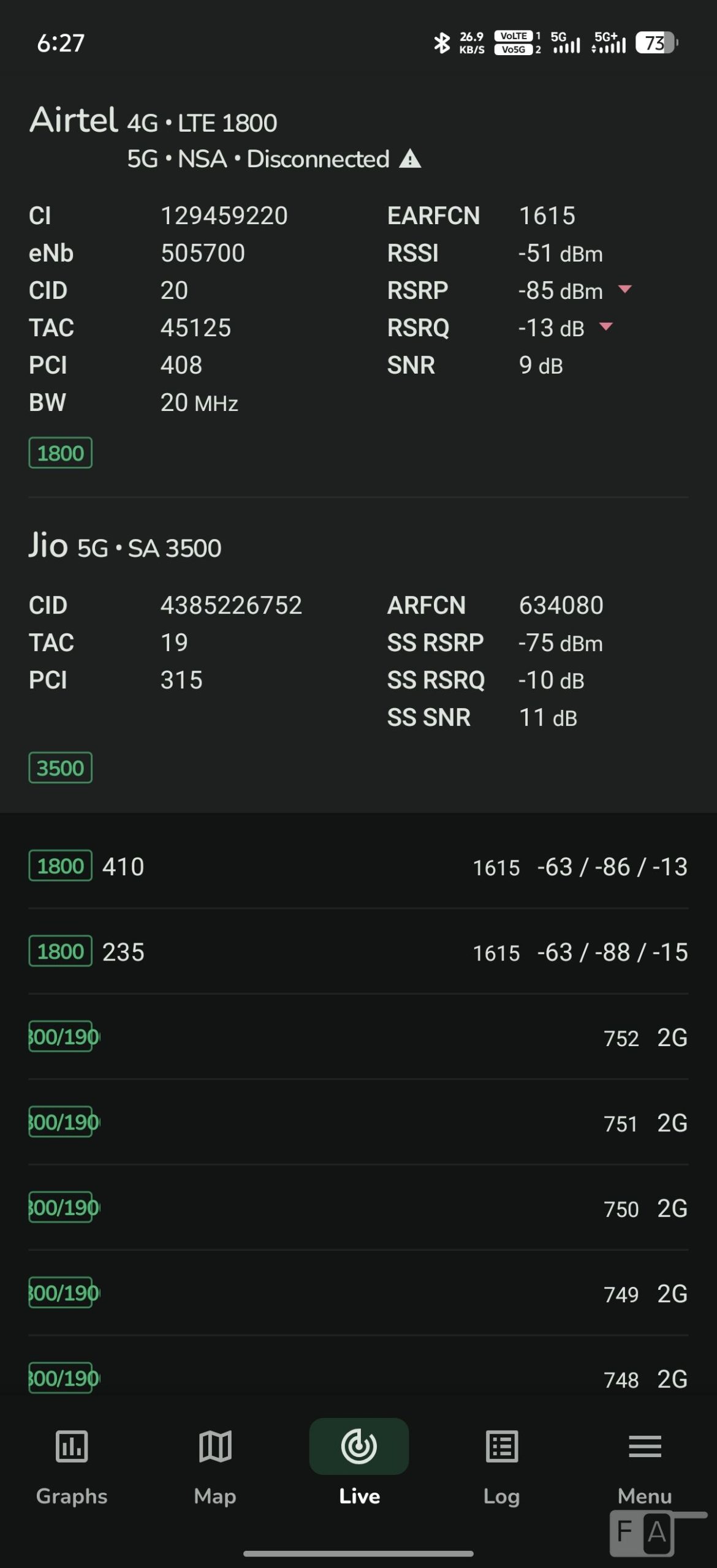Select neighbor cell with PCI 410
717x1568 pixels.
point(358,866)
